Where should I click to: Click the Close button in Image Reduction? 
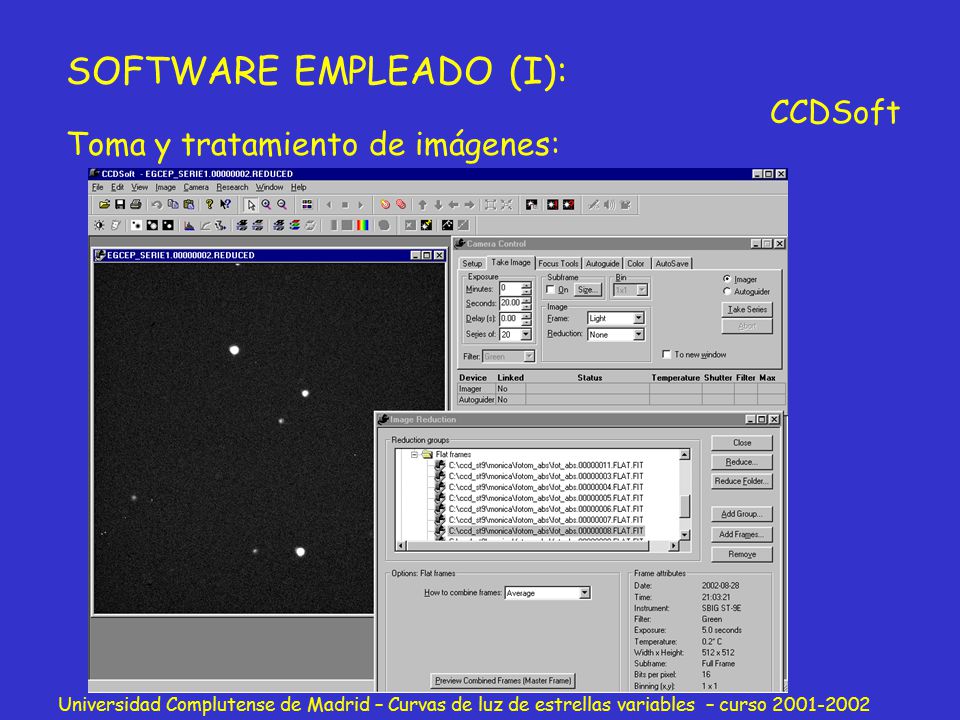tap(741, 443)
